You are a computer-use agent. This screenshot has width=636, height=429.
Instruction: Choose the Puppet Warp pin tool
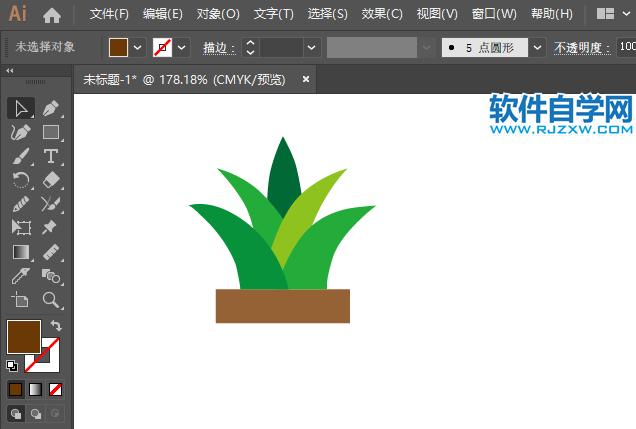[49, 227]
